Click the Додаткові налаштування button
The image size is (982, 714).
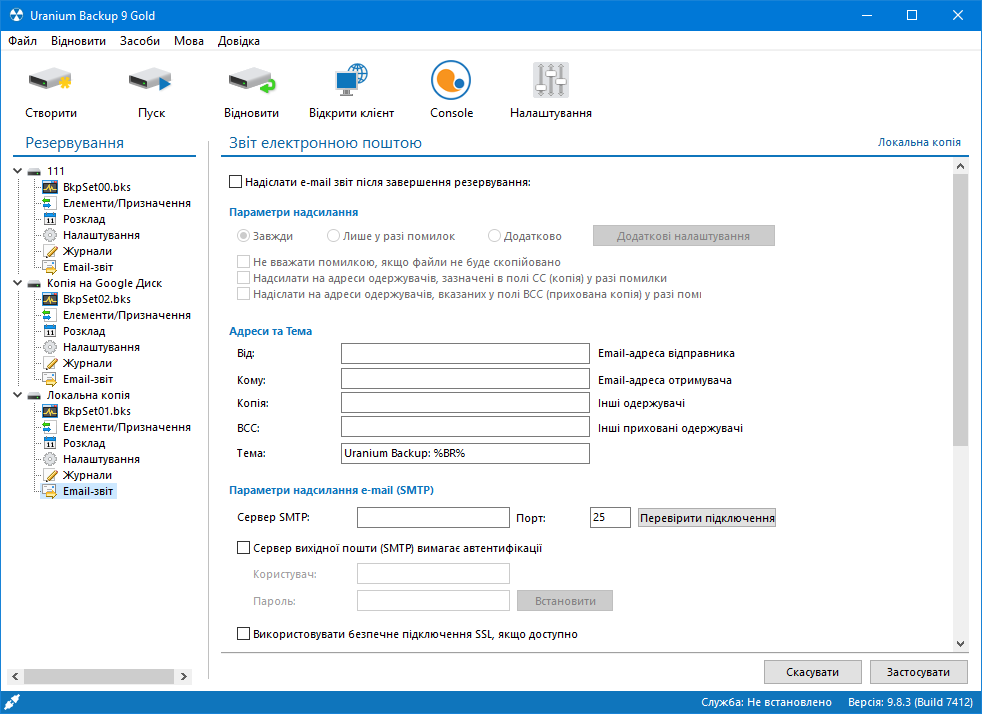pos(683,236)
